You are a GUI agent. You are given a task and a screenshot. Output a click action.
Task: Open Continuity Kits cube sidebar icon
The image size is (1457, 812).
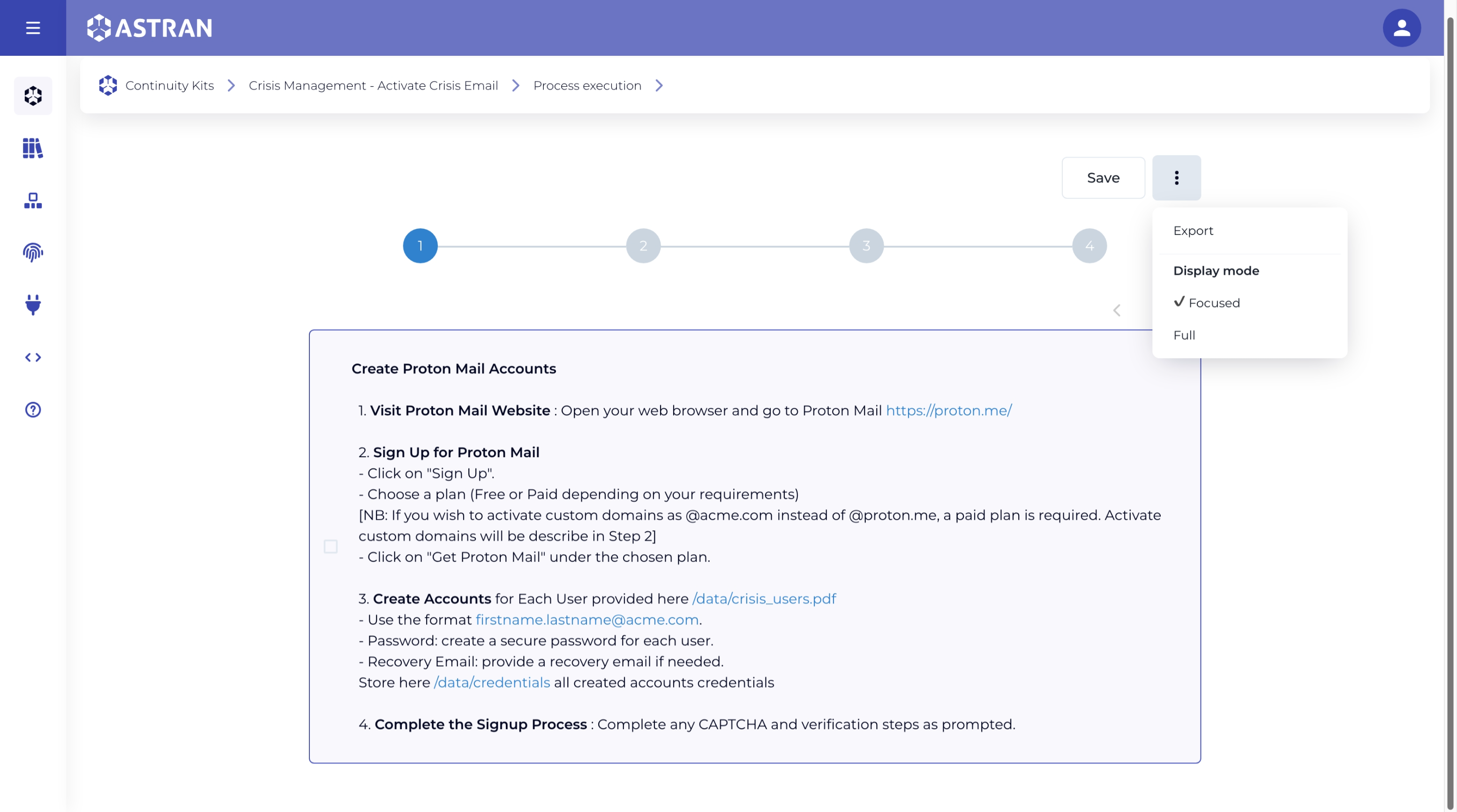(33, 96)
